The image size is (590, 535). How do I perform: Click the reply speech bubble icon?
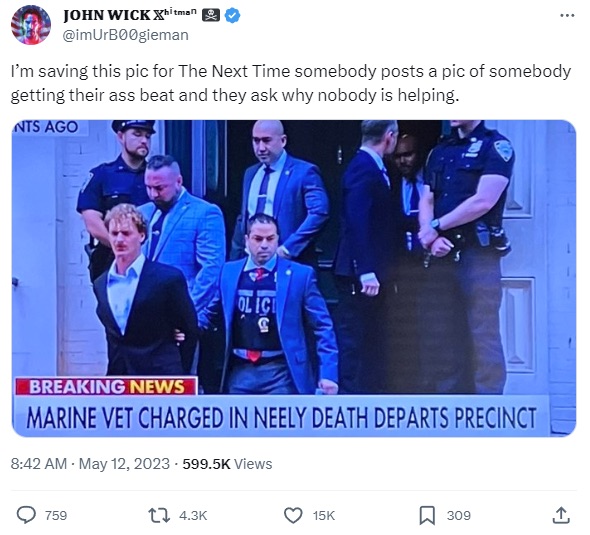click(x=27, y=515)
